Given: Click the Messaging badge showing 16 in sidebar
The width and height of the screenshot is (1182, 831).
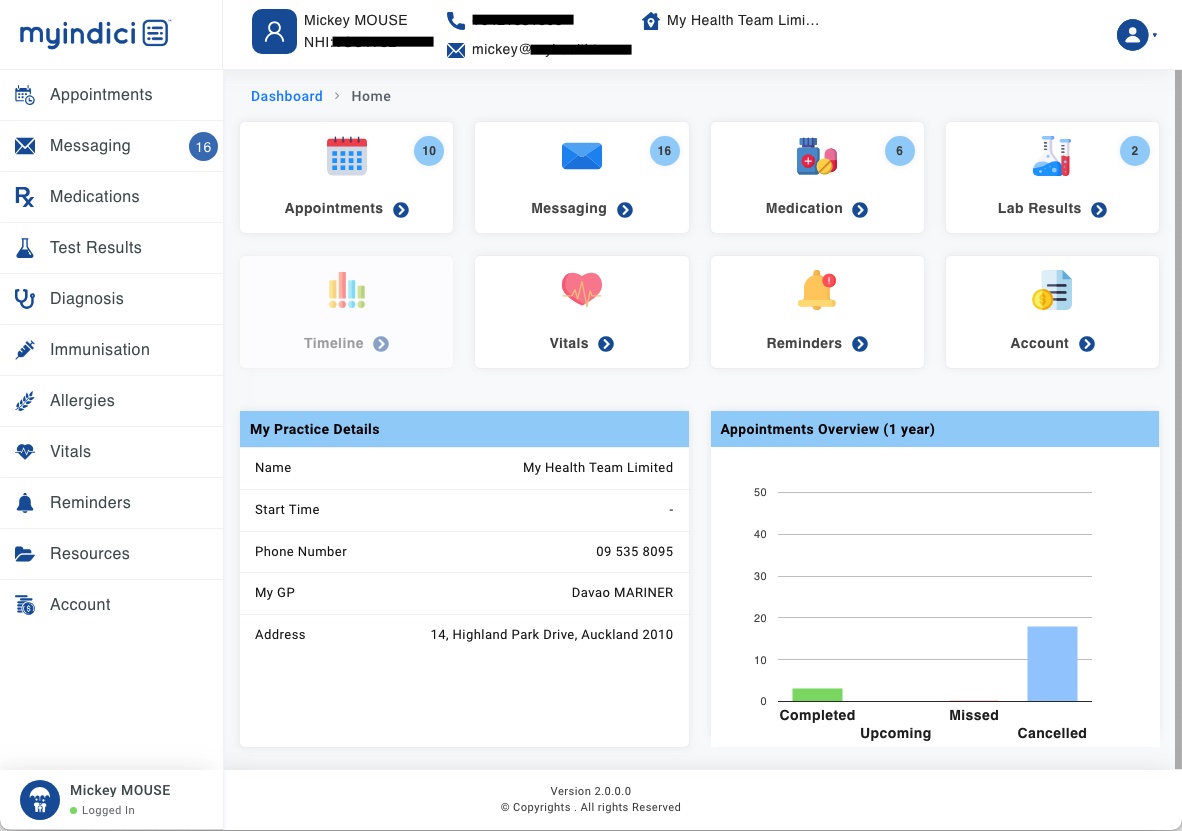Looking at the screenshot, I should [203, 147].
